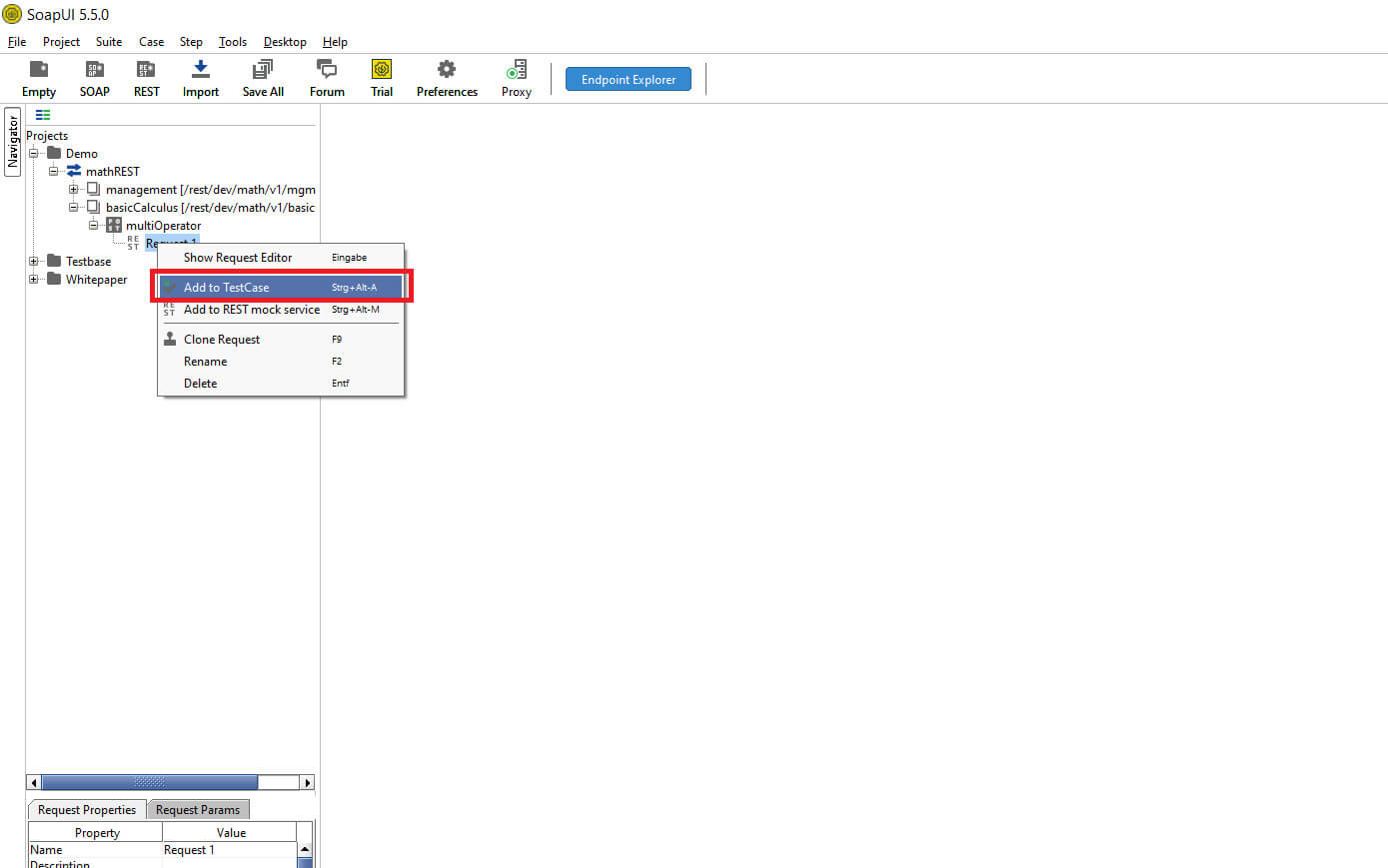Open the Project menu
Viewport: 1388px width, 868px height.
(61, 42)
